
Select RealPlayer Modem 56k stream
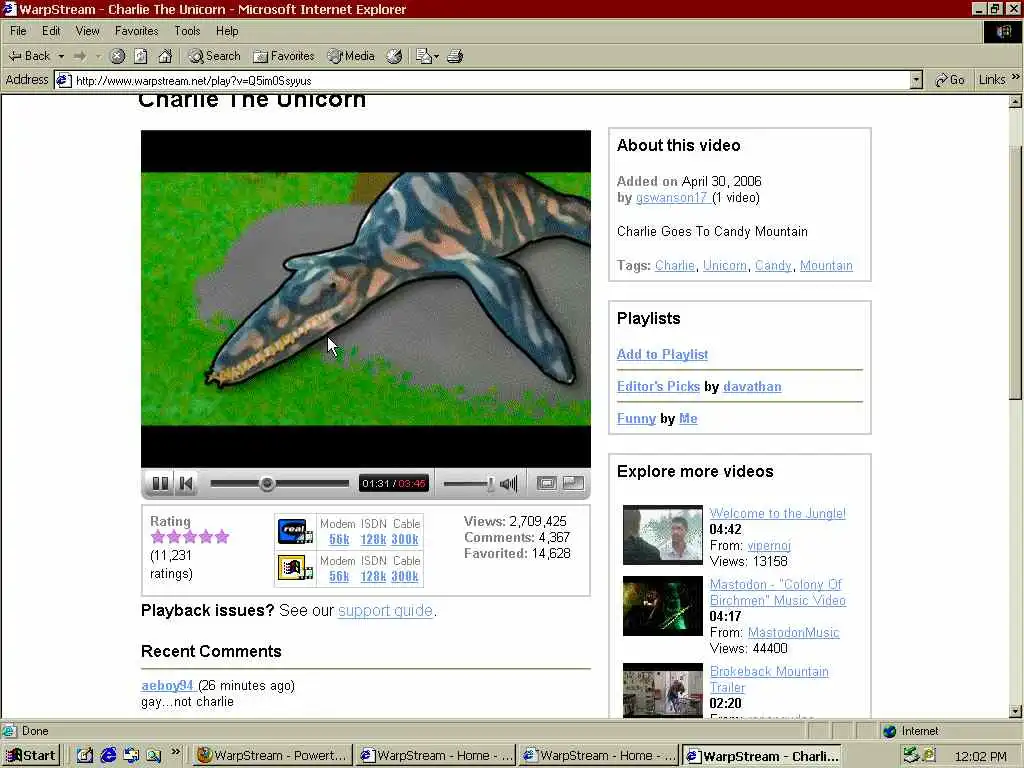[339, 539]
